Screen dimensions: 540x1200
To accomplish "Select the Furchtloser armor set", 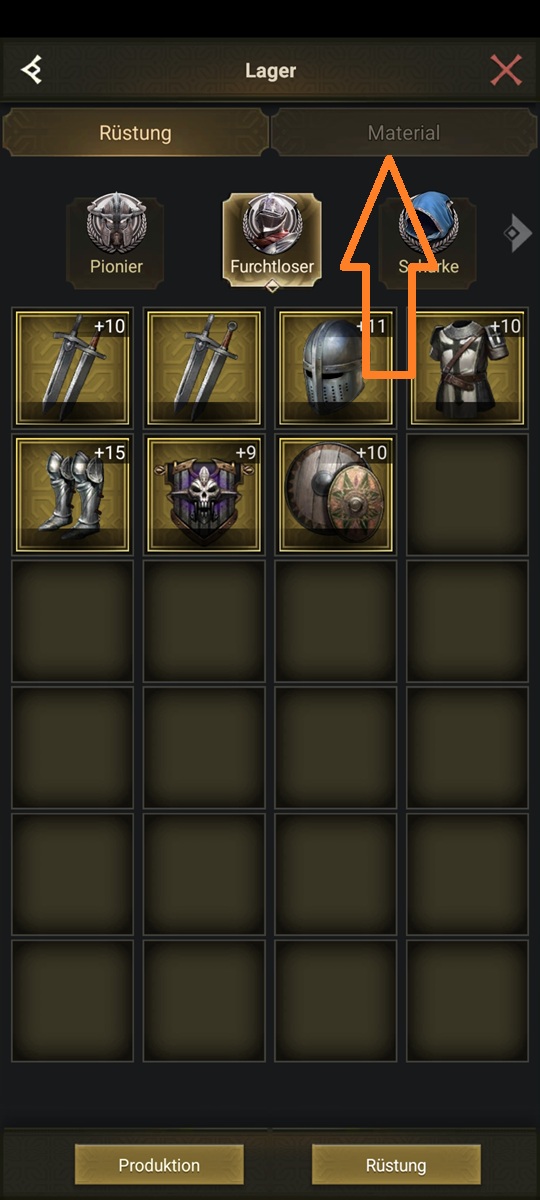I will point(272,240).
